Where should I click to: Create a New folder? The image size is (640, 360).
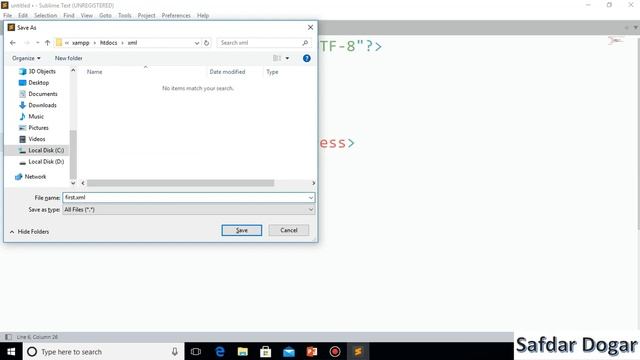pos(69,58)
